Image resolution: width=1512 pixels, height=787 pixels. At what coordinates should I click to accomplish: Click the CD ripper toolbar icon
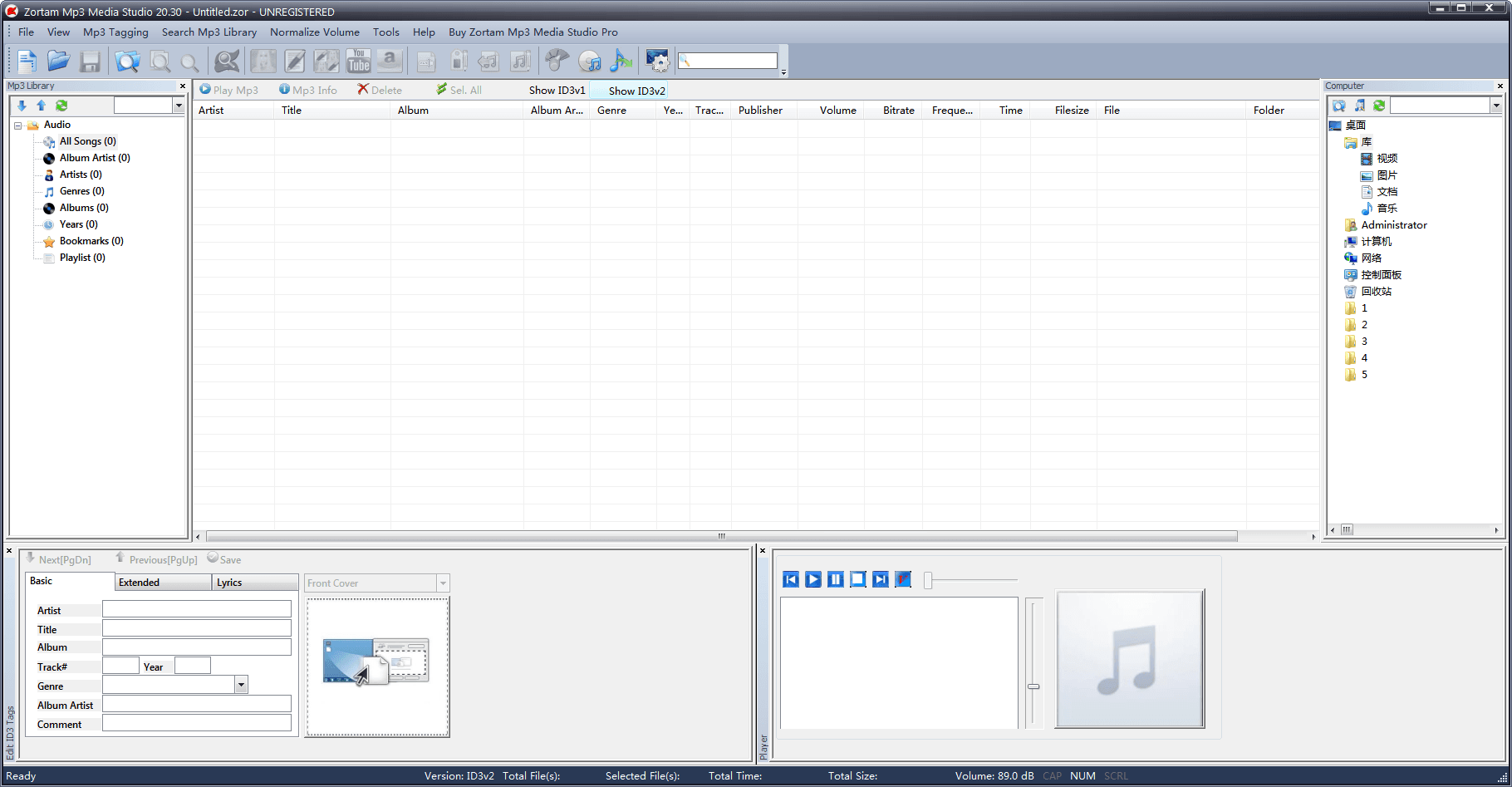(590, 61)
